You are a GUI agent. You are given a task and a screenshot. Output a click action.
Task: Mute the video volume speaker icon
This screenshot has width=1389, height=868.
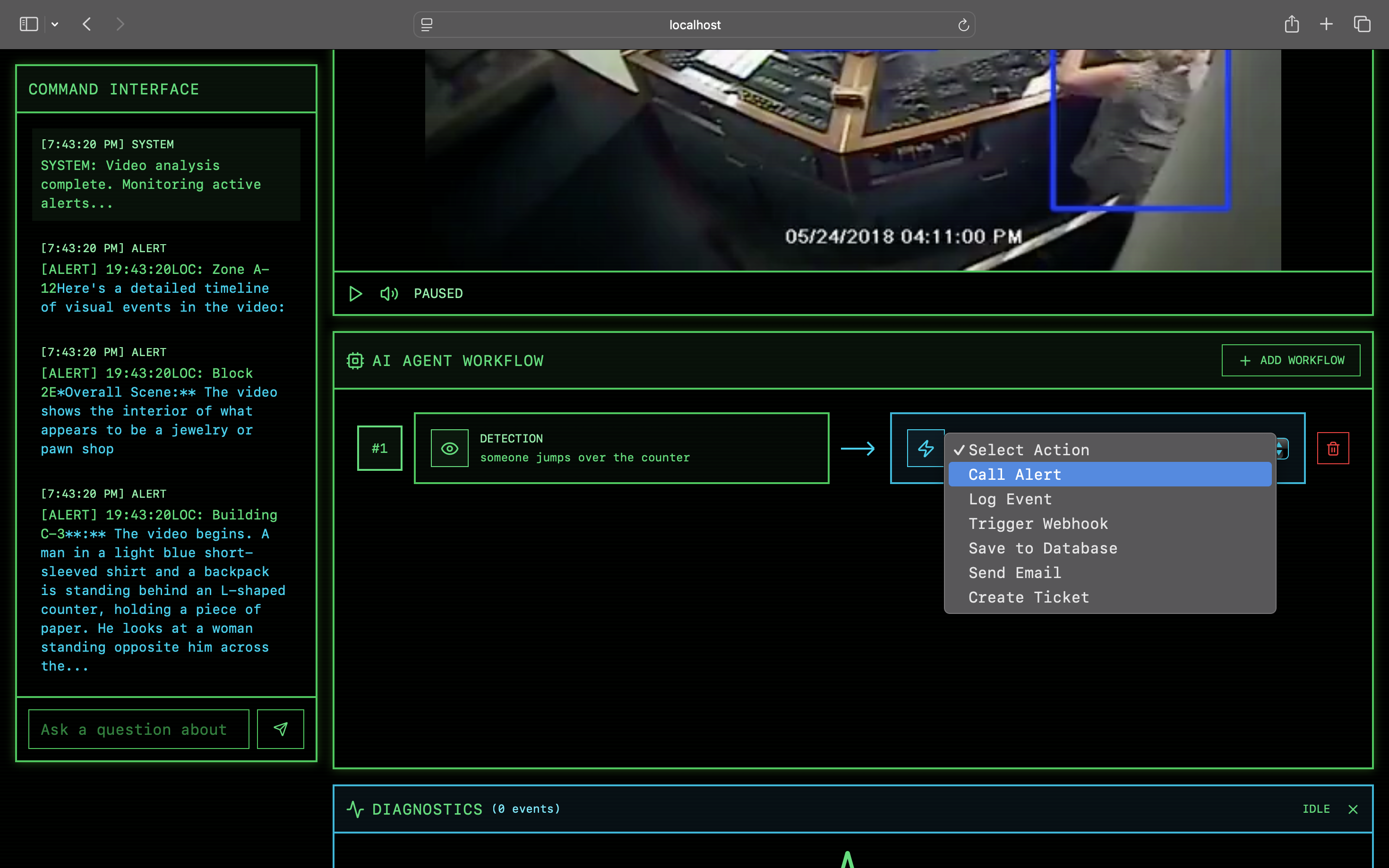coord(389,294)
